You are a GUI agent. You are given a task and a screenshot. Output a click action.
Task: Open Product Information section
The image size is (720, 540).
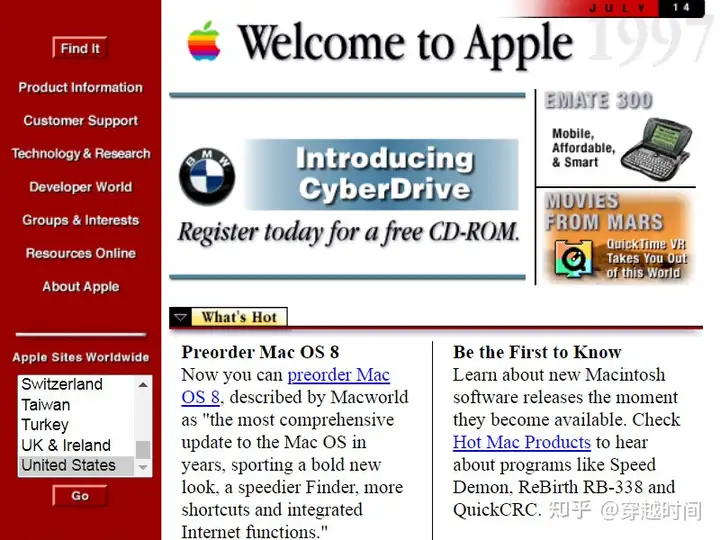point(81,87)
